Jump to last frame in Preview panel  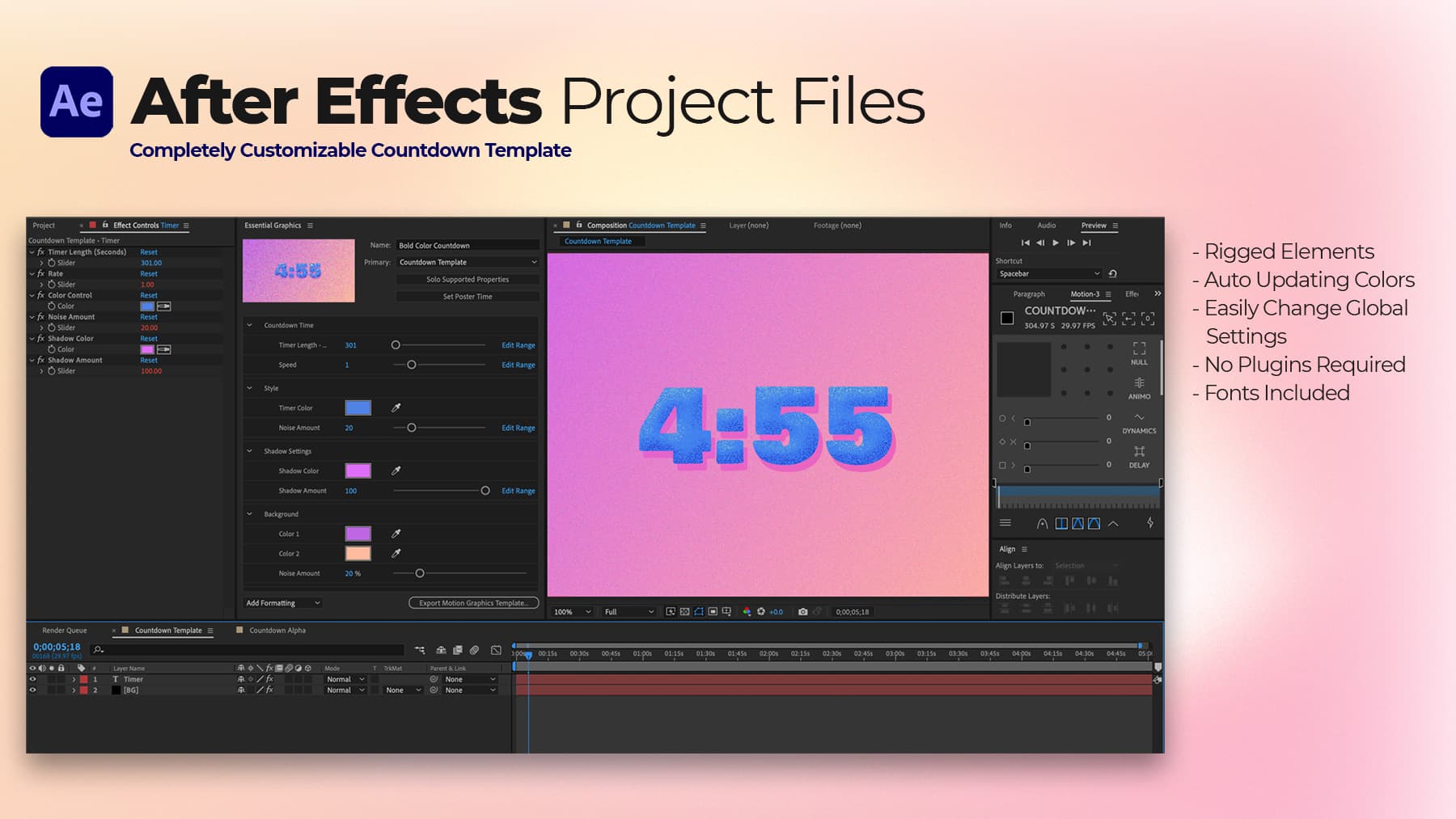1087,243
